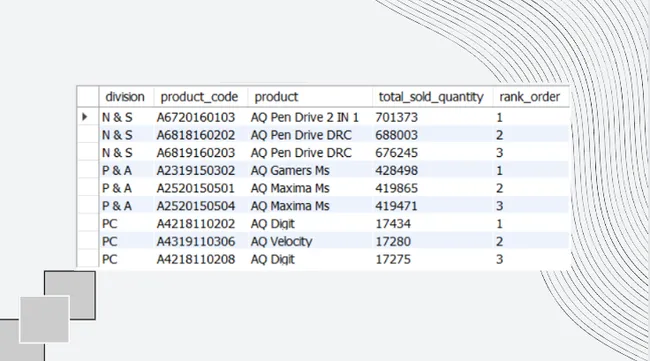Screen dimensions: 650x361
Task: Click P & A division in row A2520150504
Action: (117, 206)
